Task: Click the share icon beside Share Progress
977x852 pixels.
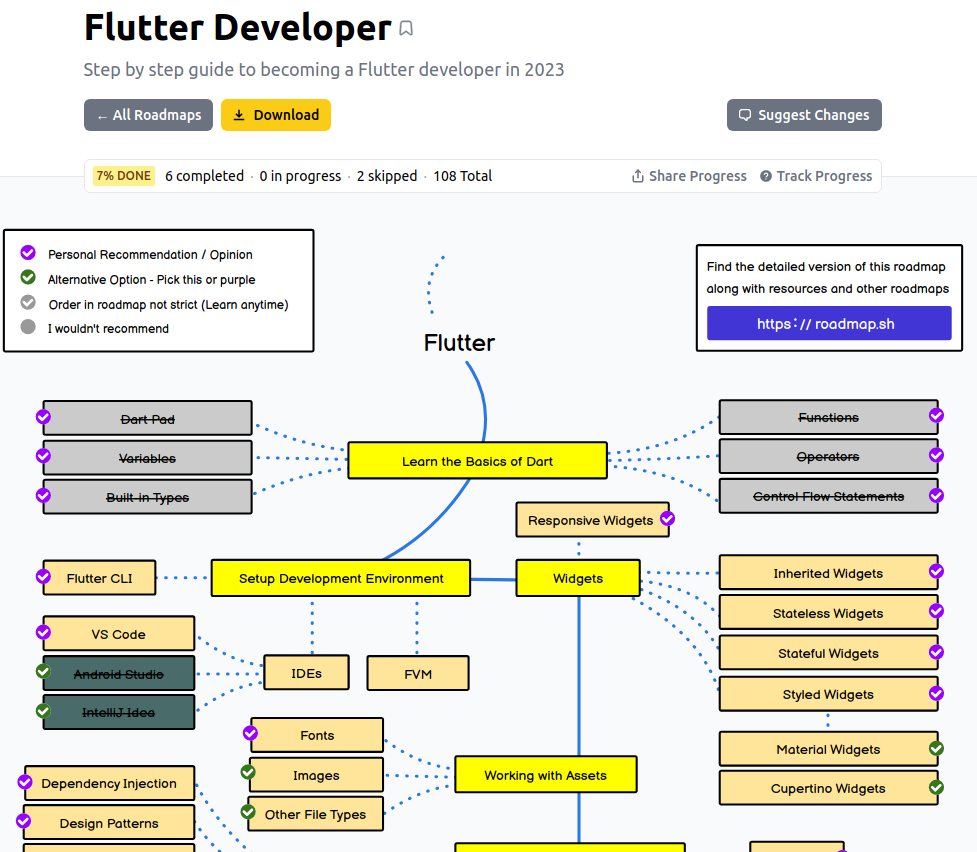Action: [x=636, y=175]
